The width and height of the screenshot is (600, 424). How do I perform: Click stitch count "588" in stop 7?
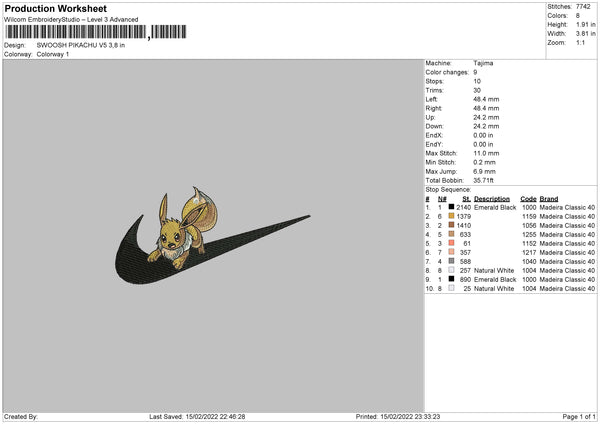(465, 261)
